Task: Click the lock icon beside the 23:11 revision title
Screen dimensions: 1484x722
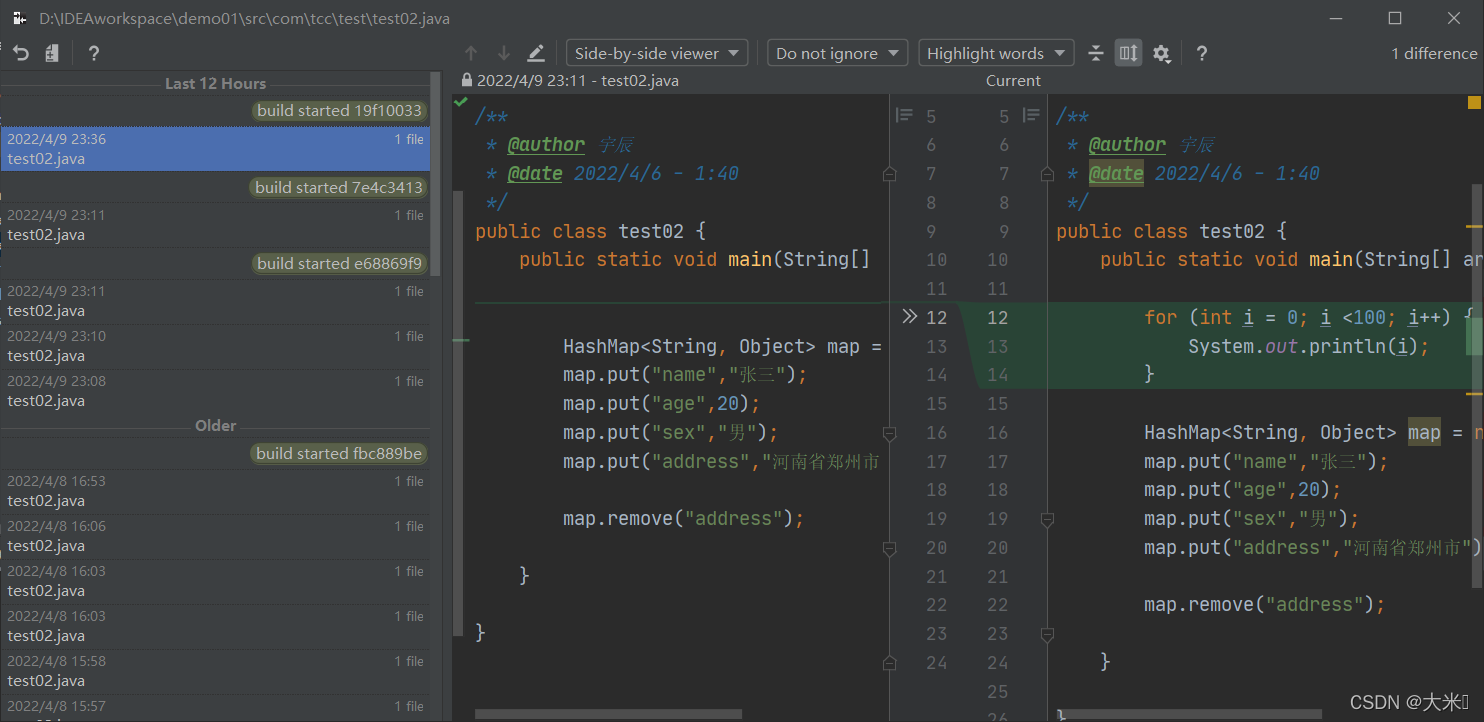Action: pyautogui.click(x=467, y=80)
